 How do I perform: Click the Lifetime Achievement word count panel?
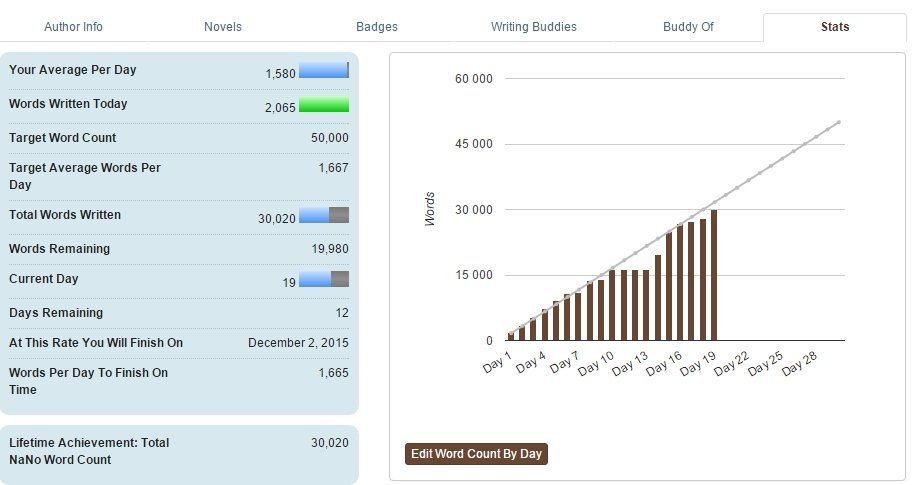(x=179, y=451)
